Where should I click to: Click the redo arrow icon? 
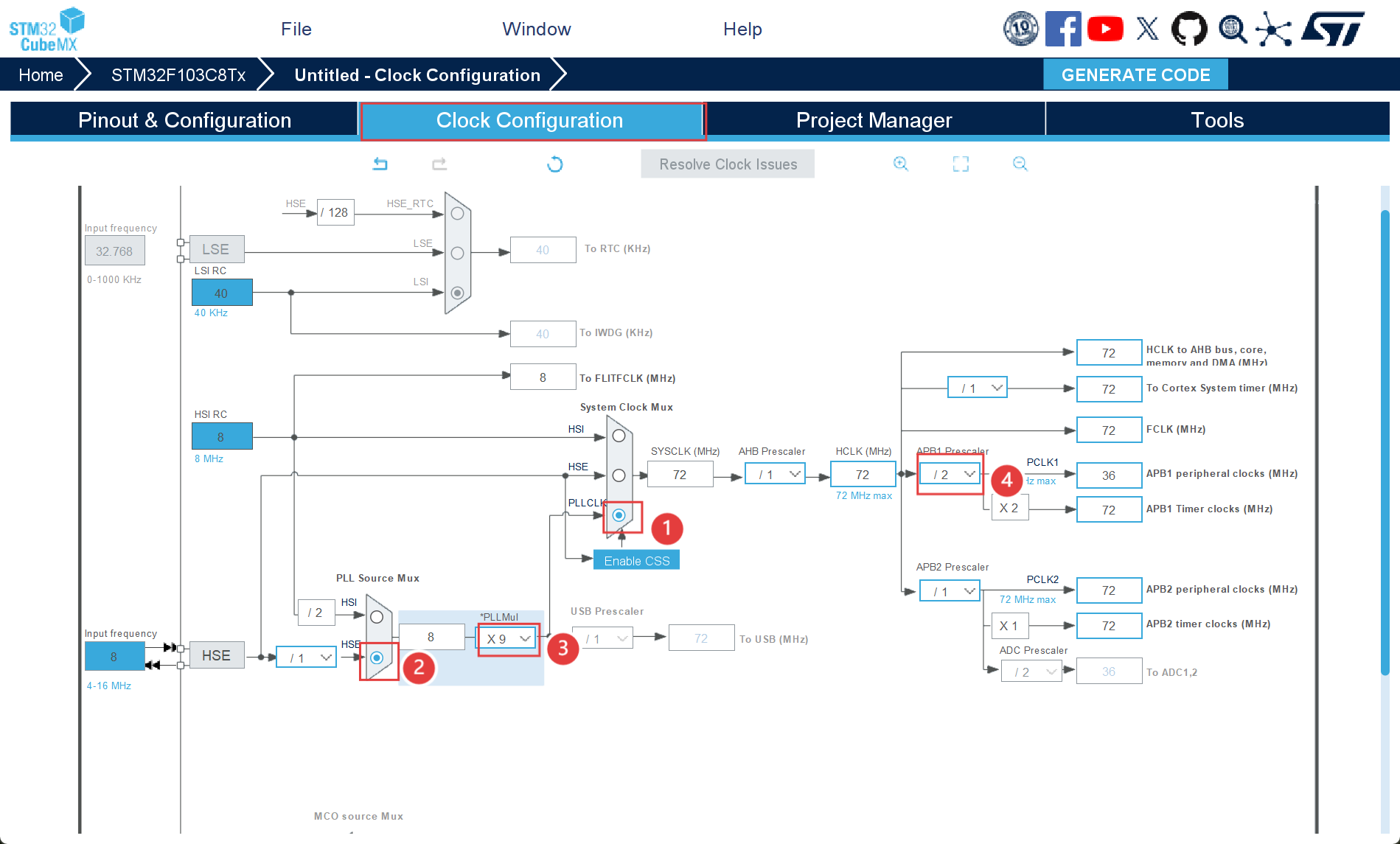coord(439,164)
